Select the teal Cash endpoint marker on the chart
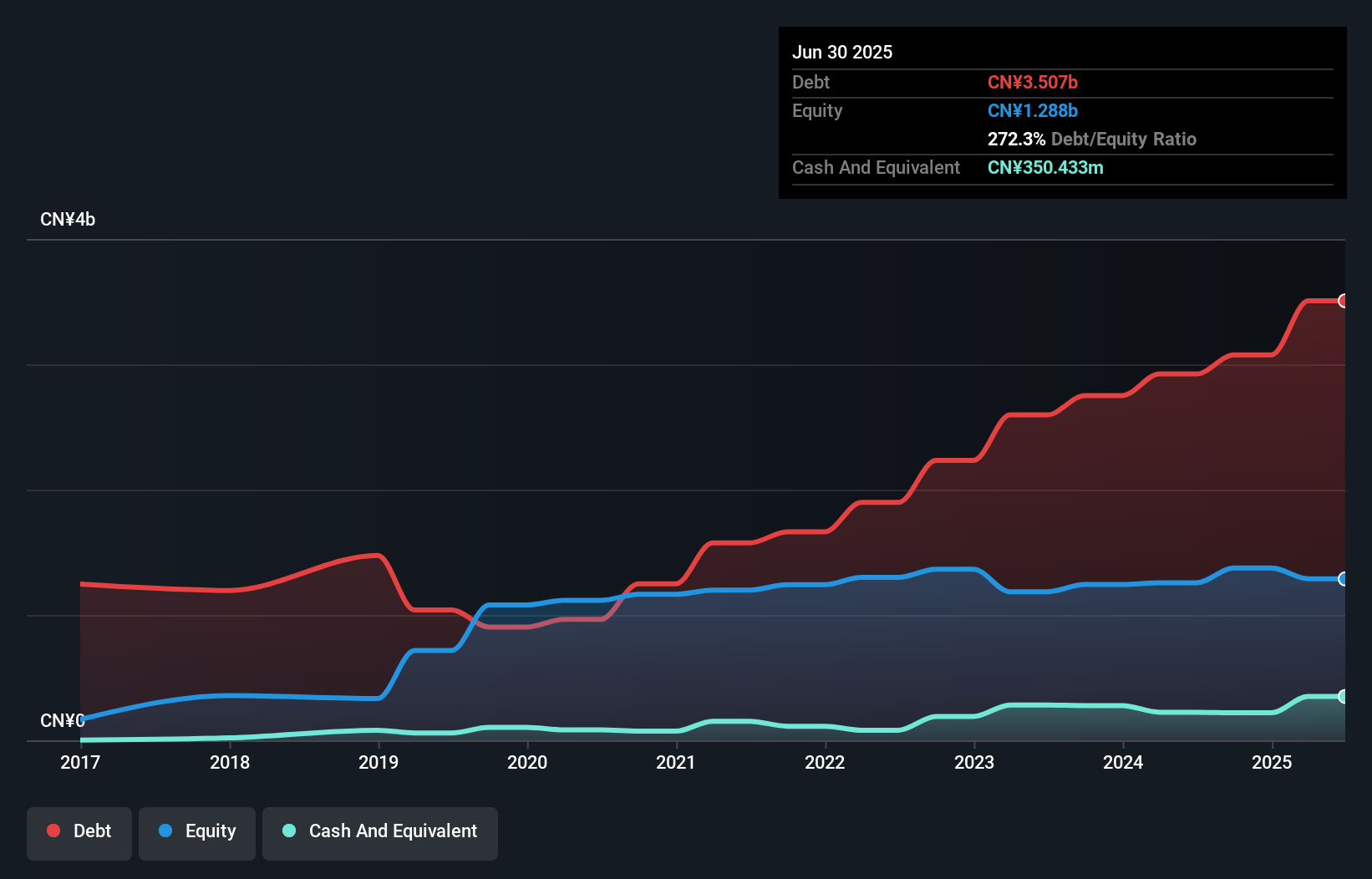 [x=1344, y=696]
